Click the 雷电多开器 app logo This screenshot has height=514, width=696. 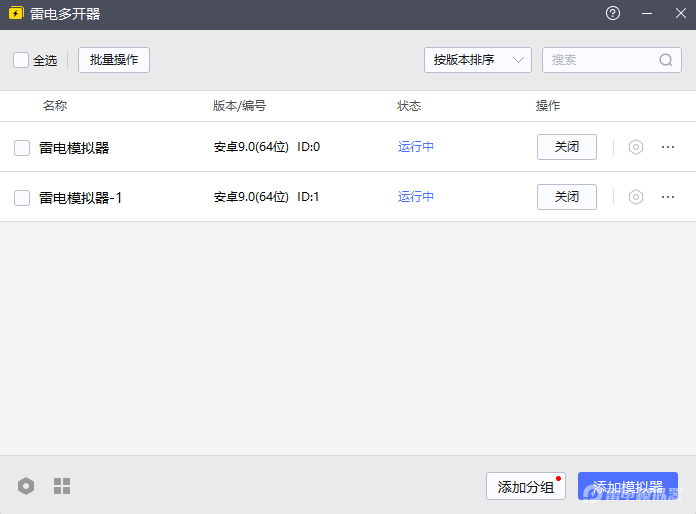coord(16,13)
